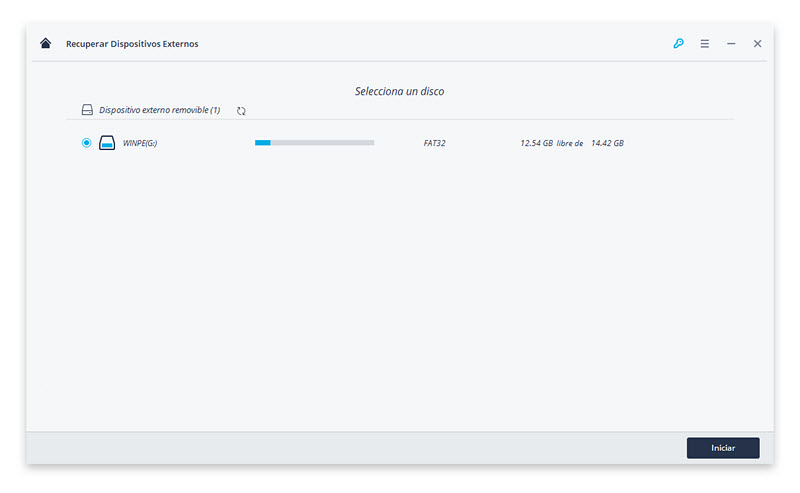Click the WINPE(G:) drive icon

[x=107, y=143]
